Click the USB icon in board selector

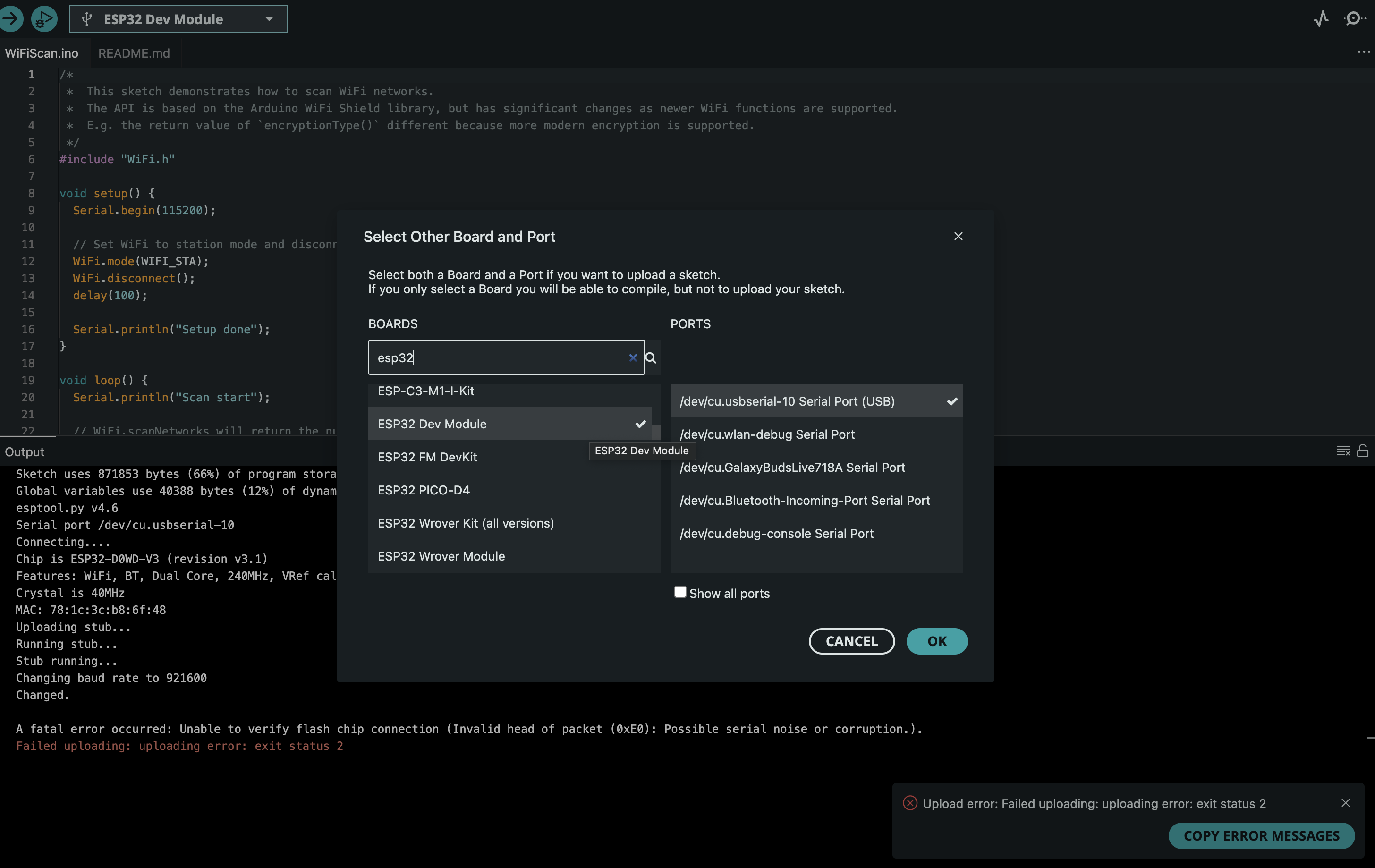tap(87, 19)
